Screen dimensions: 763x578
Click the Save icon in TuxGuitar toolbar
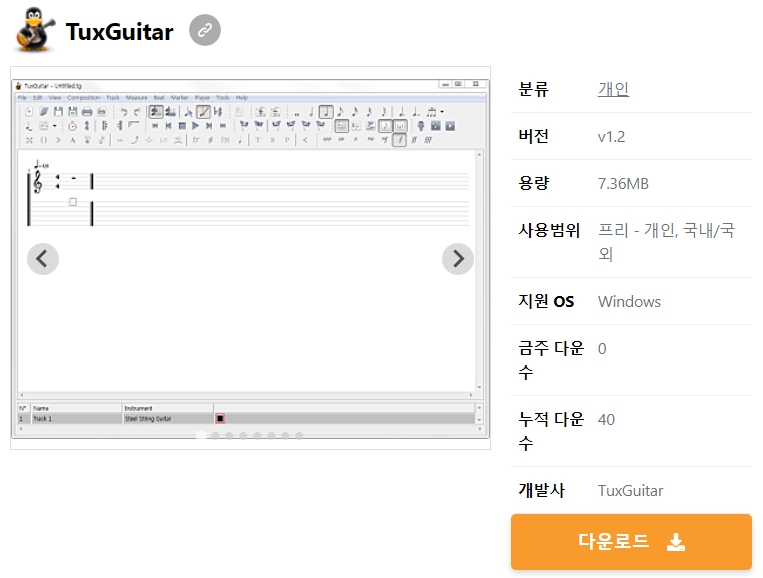pos(58,112)
